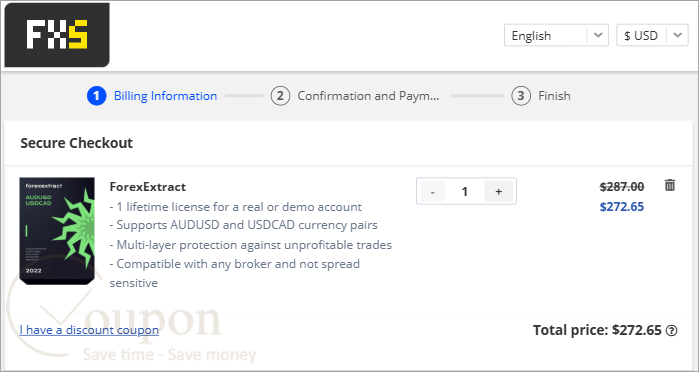Increase quantity with the plus button
699x372 pixels.
tap(498, 191)
